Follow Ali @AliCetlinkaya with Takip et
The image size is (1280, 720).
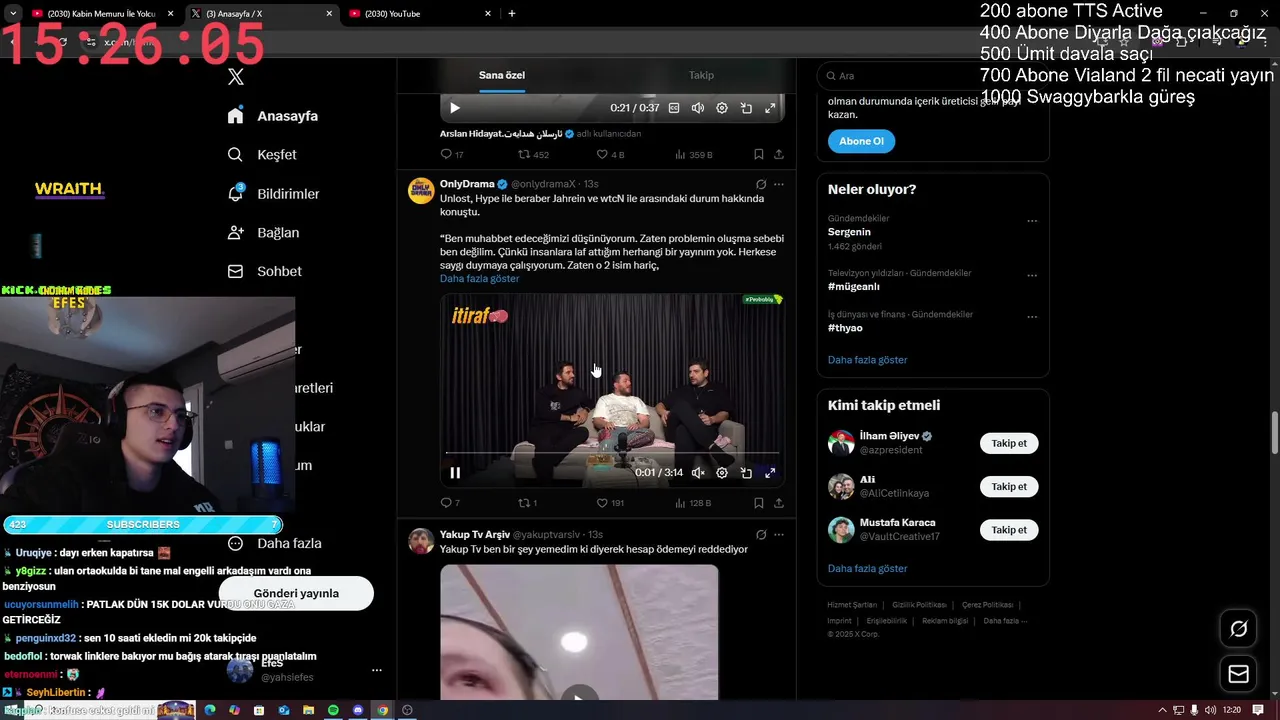(x=1009, y=486)
